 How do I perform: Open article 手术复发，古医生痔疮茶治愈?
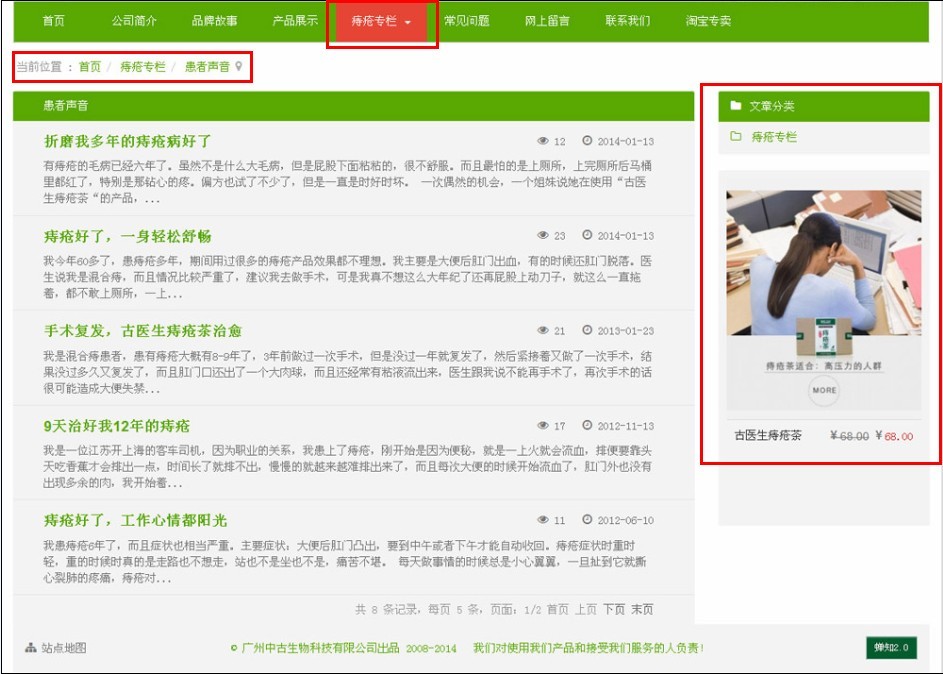(143, 331)
